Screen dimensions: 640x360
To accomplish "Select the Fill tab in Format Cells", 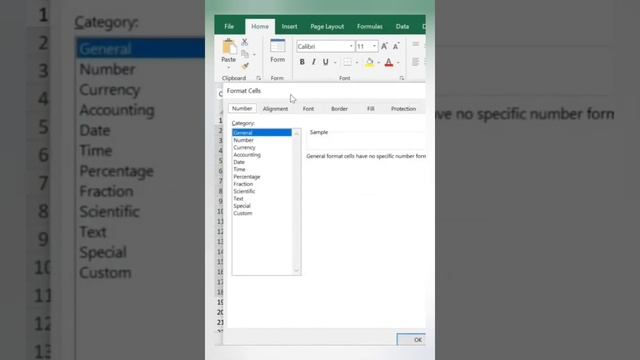I will pos(371,109).
